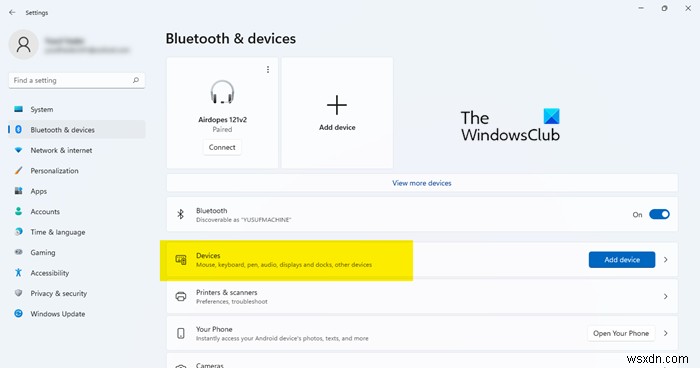Click the Time & language globe icon

[18, 232]
